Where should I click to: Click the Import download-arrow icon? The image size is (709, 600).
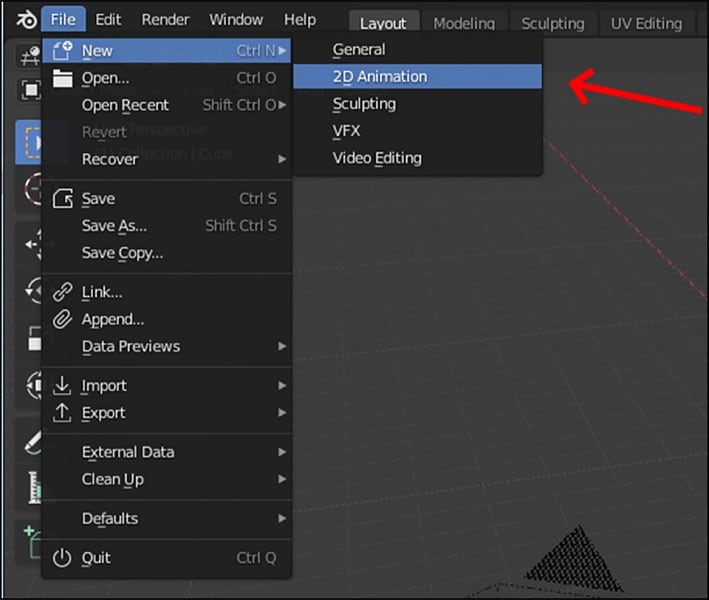point(62,386)
